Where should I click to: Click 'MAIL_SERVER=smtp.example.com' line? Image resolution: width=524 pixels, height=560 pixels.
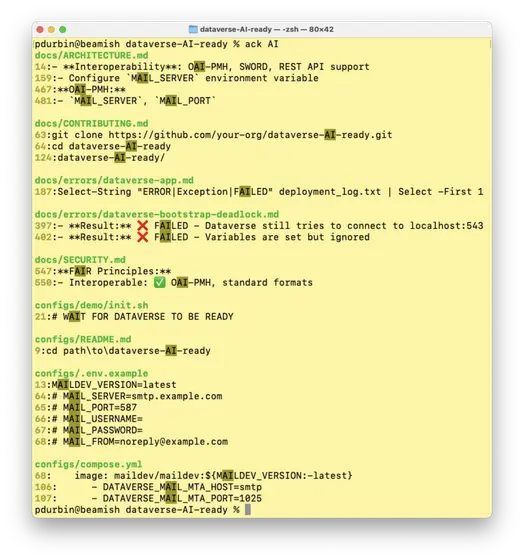[x=129, y=396]
